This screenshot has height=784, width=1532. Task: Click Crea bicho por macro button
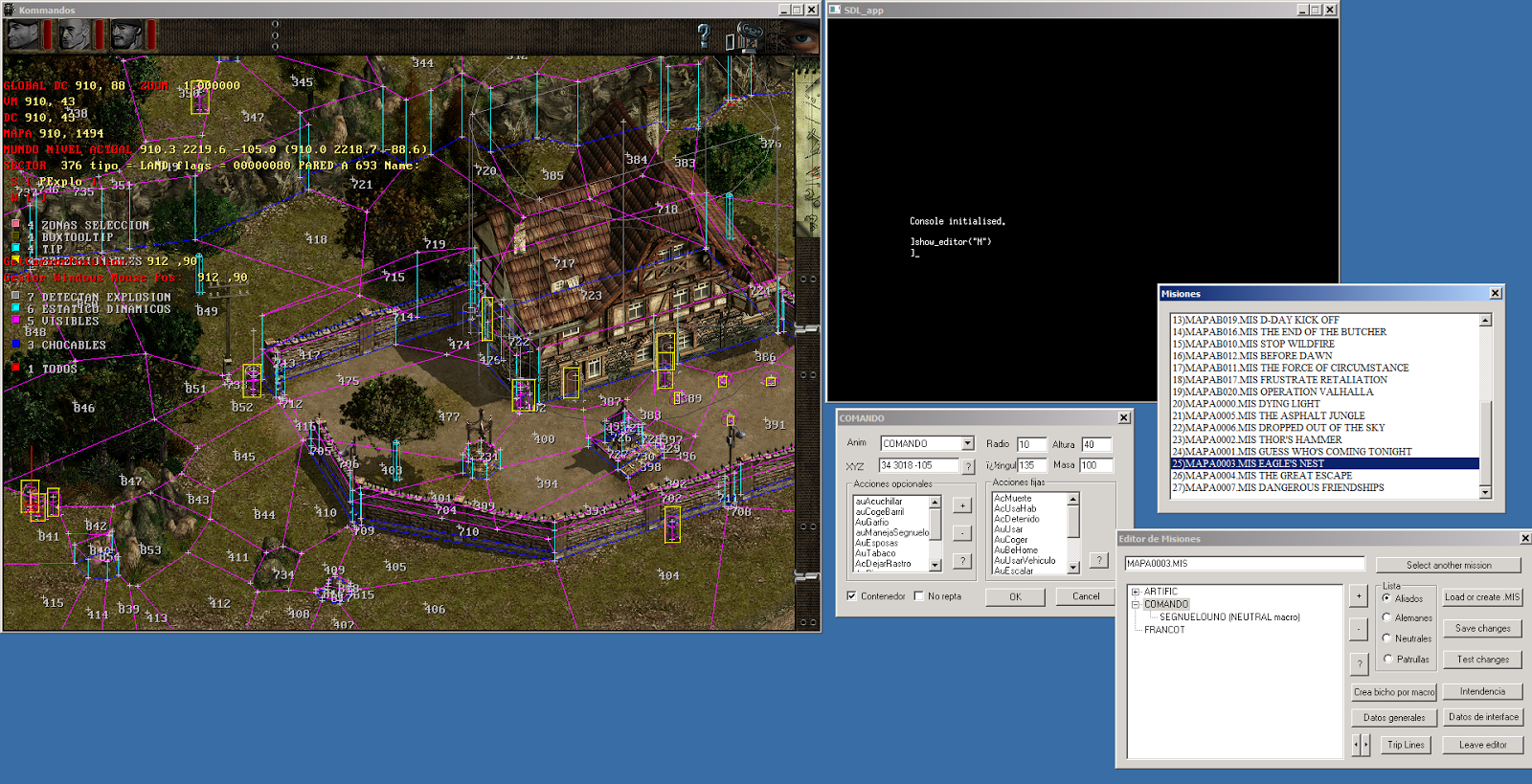[1394, 692]
